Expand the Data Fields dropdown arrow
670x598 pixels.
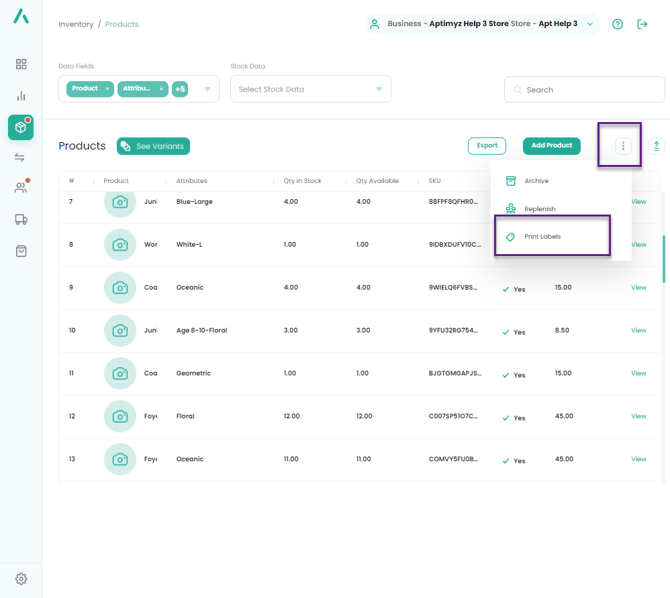pyautogui.click(x=207, y=89)
